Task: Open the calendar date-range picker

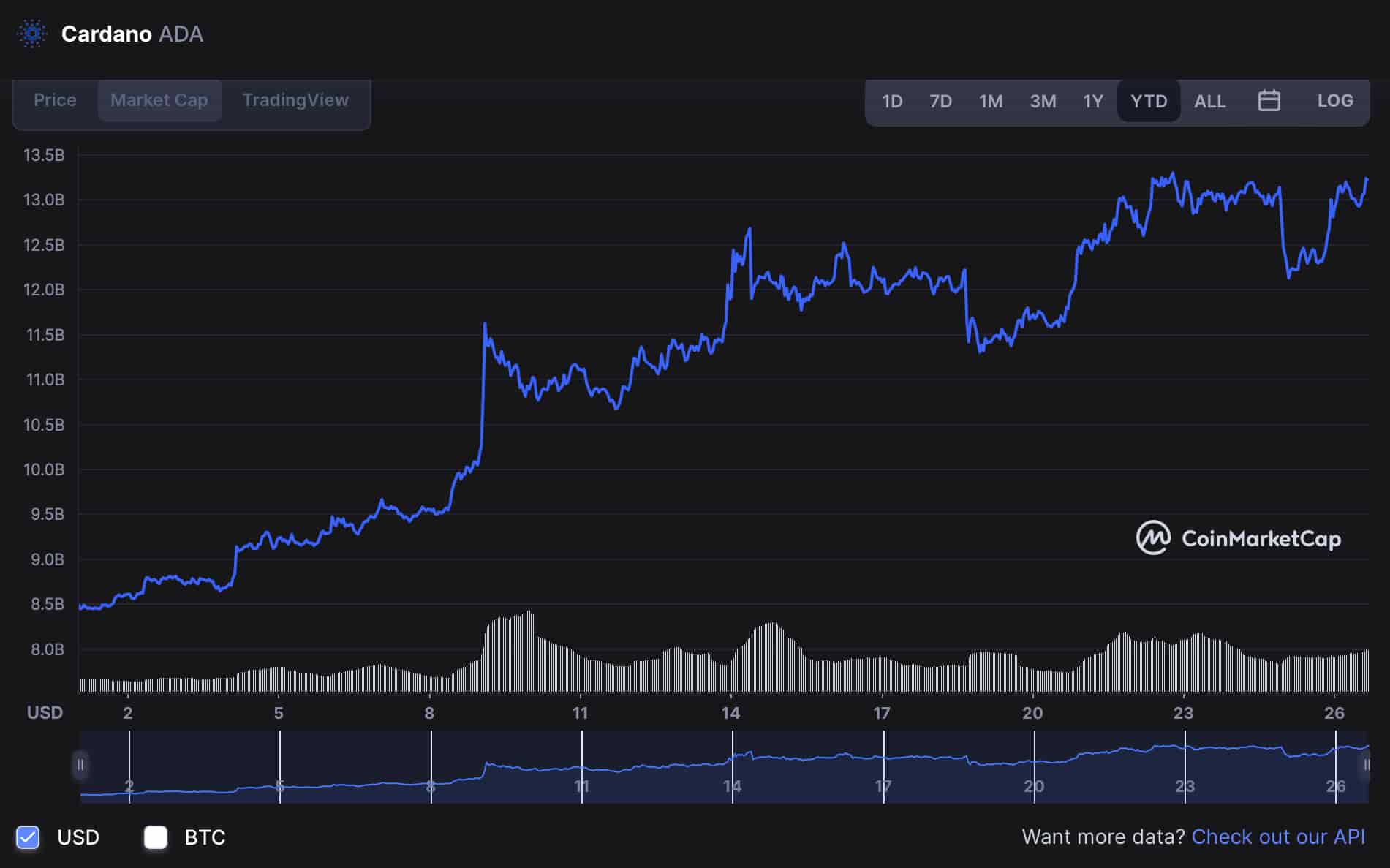Action: (x=1270, y=101)
